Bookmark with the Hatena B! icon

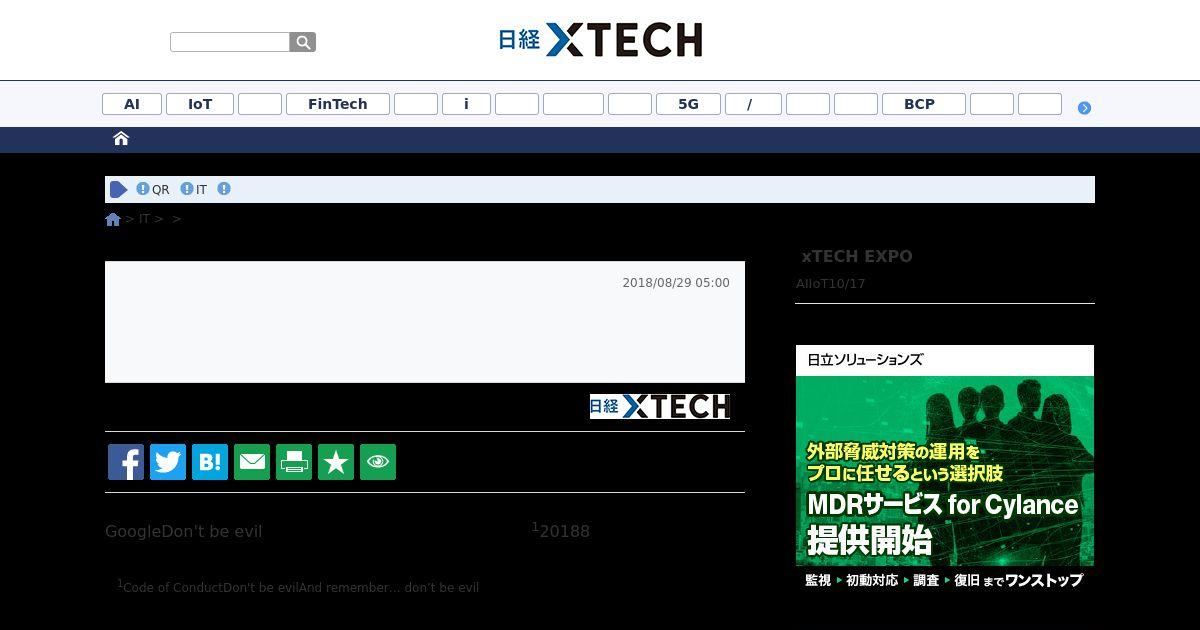pos(210,462)
